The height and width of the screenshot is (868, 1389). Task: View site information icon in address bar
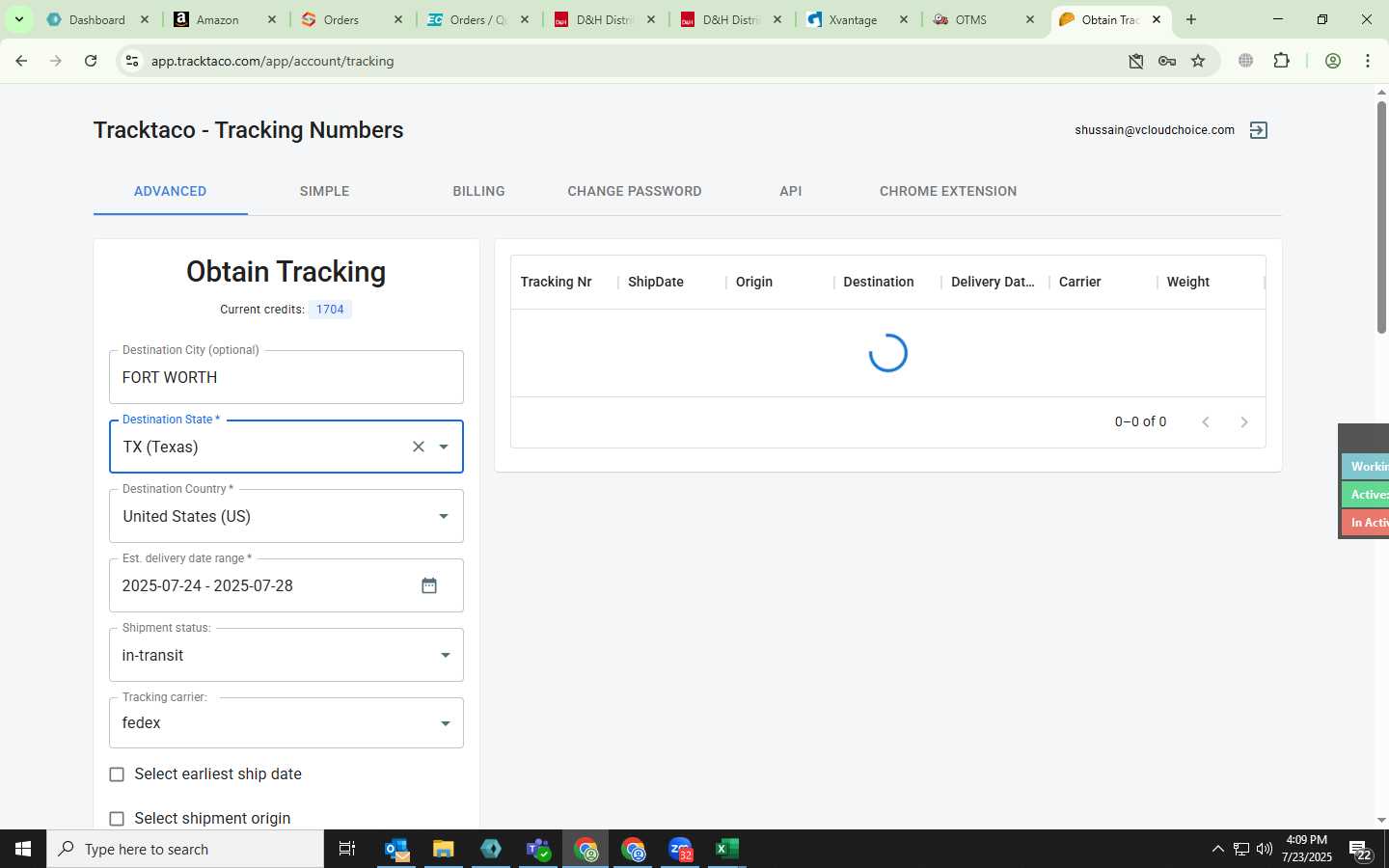coord(132,61)
